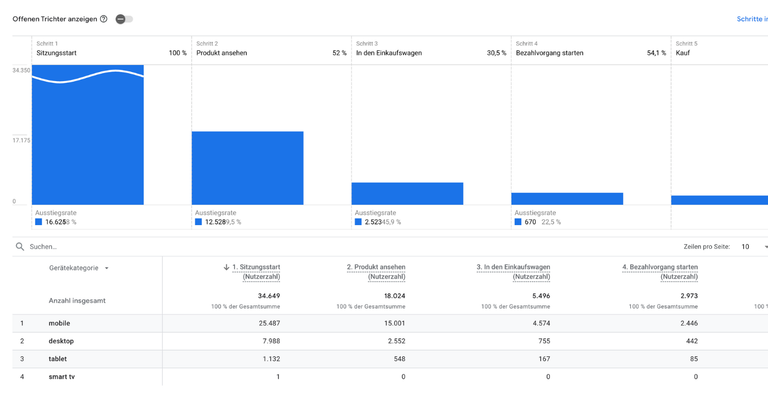768x393 pixels.
Task: Click the total value 18.024
Action: point(394,296)
